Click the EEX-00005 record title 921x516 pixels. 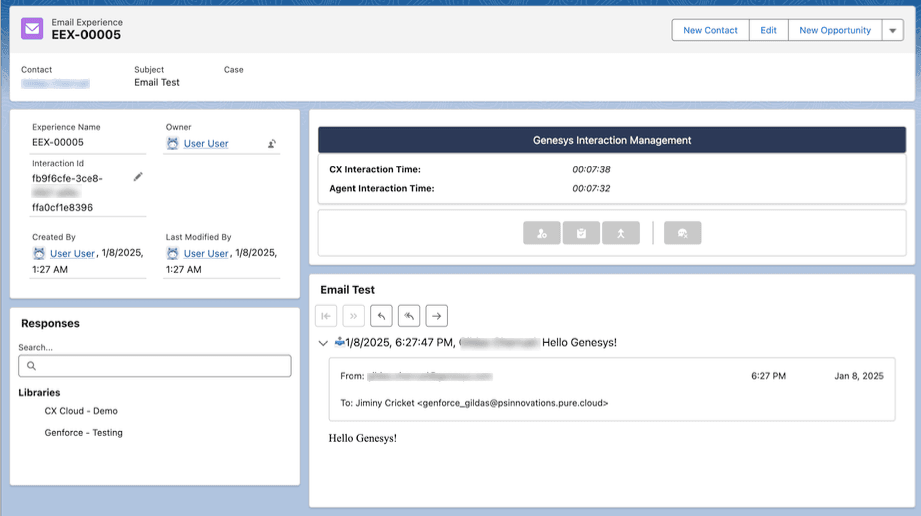pos(86,35)
